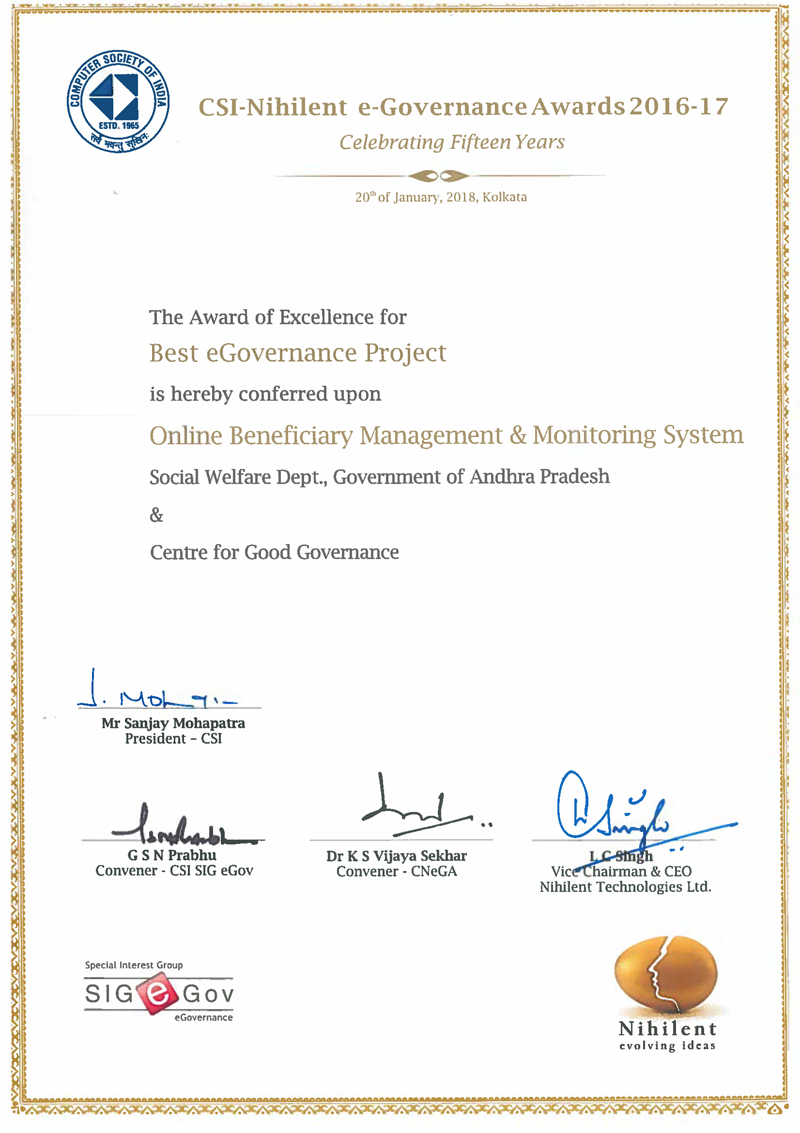The width and height of the screenshot is (800, 1133).
Task: Click the printed name "G S N Prabhu"
Action: tap(172, 856)
